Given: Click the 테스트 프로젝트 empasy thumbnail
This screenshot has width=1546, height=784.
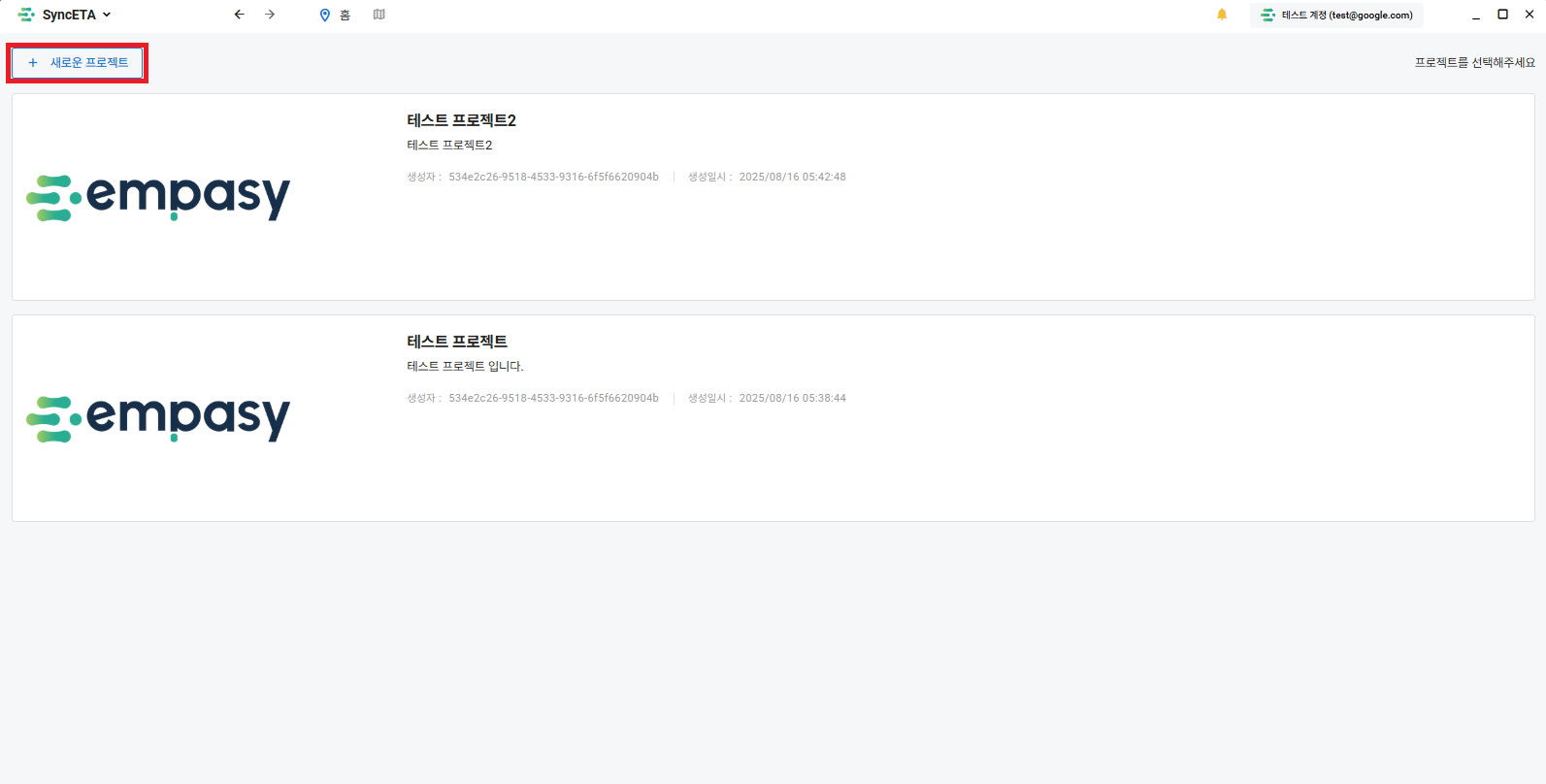Looking at the screenshot, I should point(158,418).
